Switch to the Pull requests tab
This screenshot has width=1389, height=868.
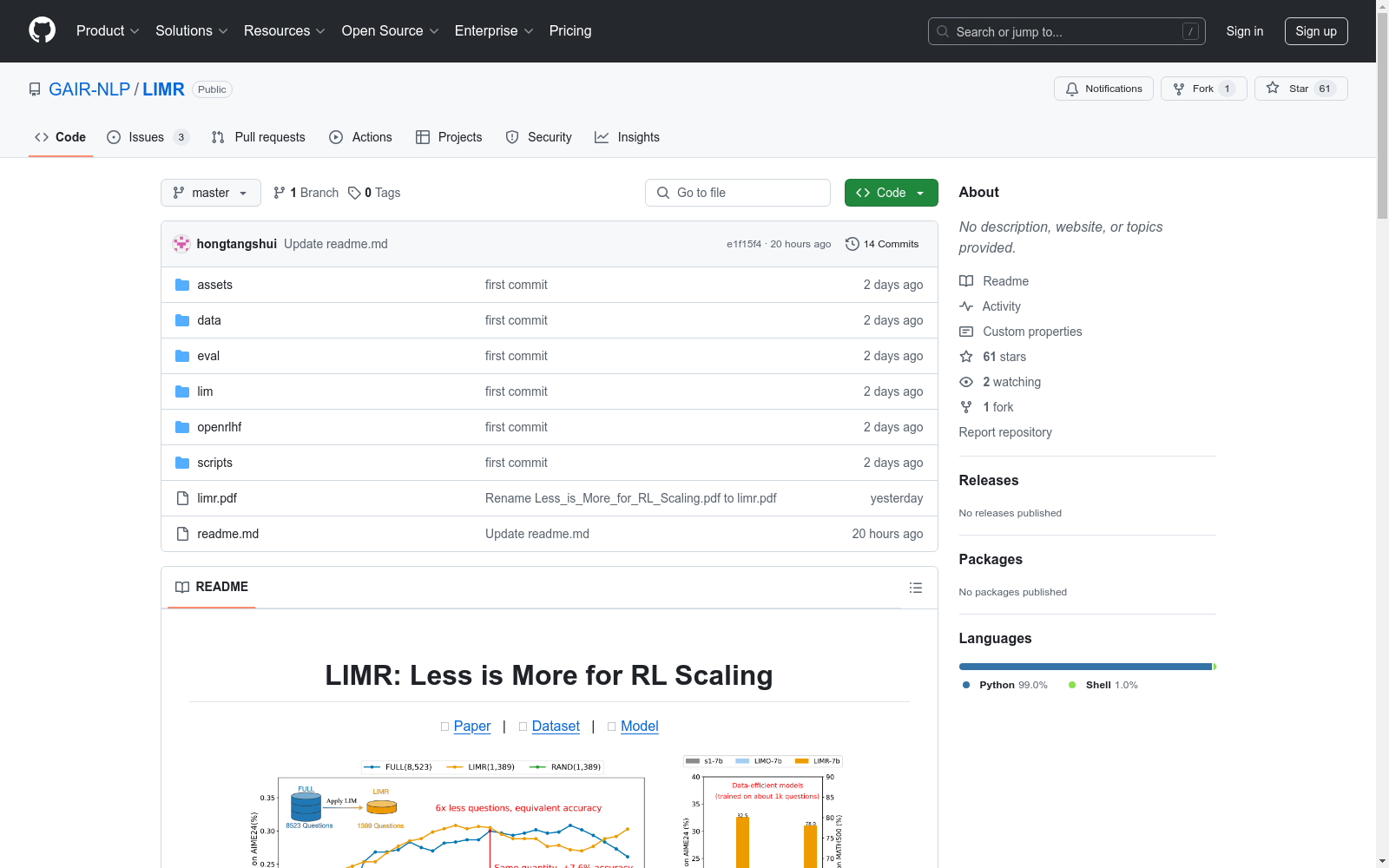259,137
